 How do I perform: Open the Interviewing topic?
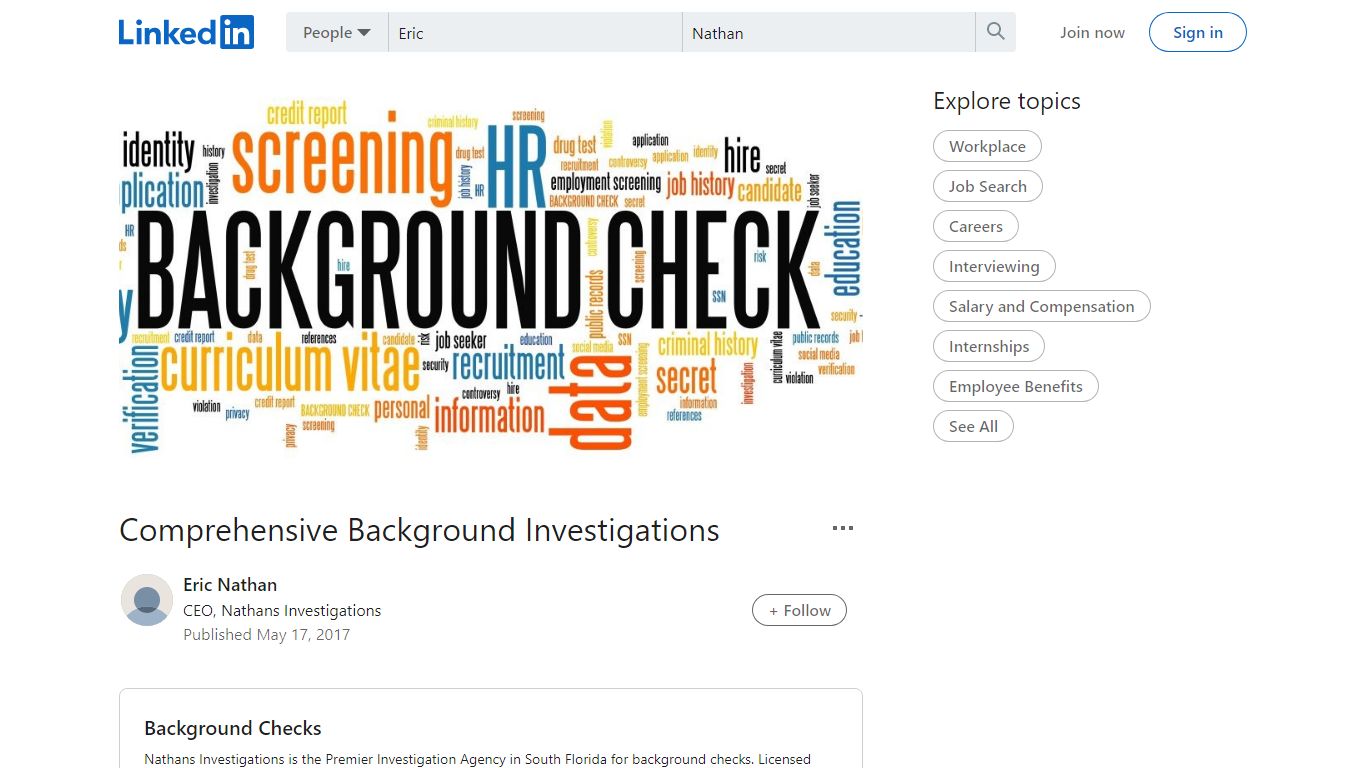(x=994, y=266)
